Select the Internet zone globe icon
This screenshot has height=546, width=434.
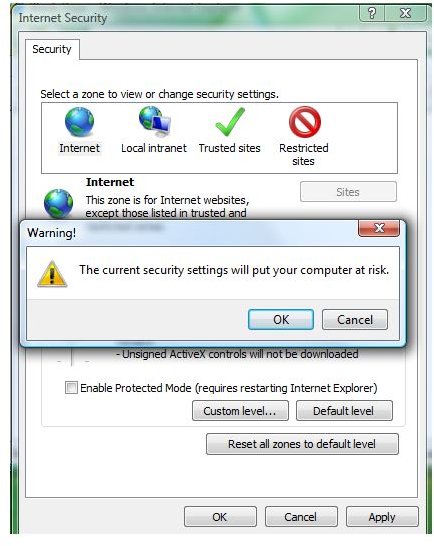79,121
